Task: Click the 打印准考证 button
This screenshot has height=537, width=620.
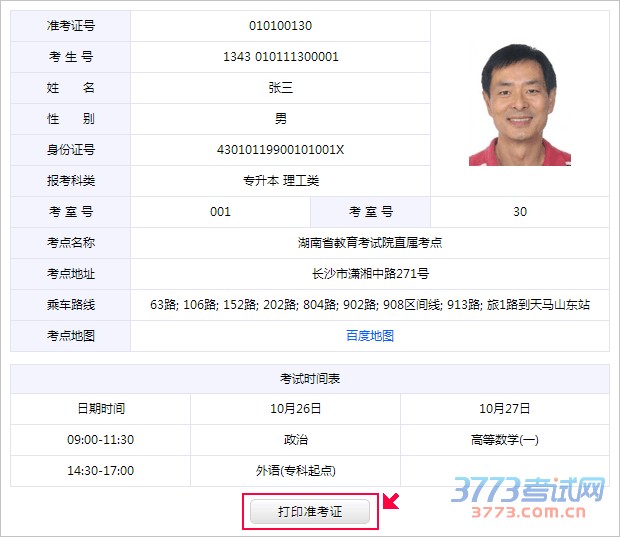Action: [x=310, y=511]
